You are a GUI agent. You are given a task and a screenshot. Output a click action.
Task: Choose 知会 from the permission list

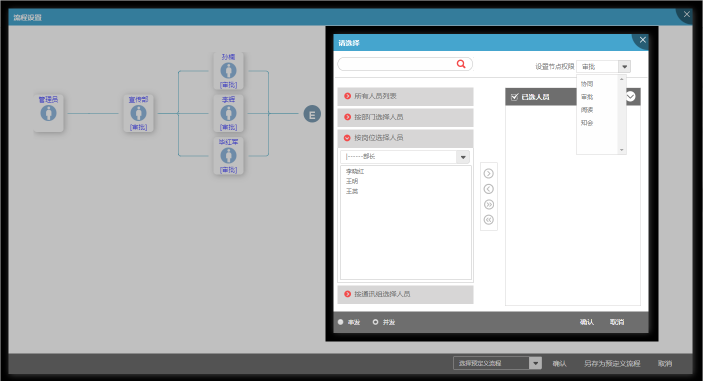(587, 123)
